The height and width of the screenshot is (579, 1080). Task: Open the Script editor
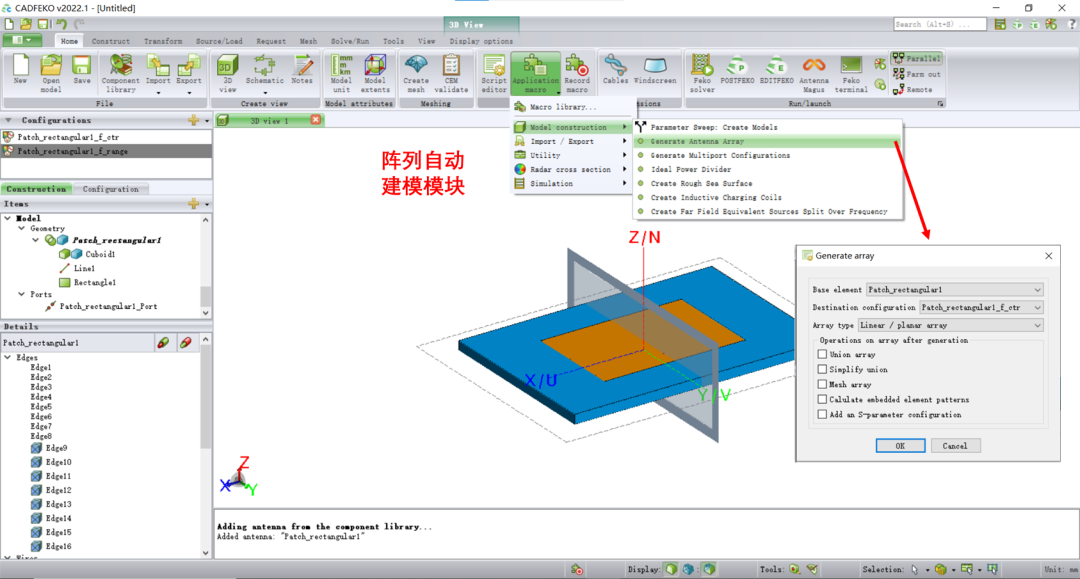pyautogui.click(x=494, y=73)
